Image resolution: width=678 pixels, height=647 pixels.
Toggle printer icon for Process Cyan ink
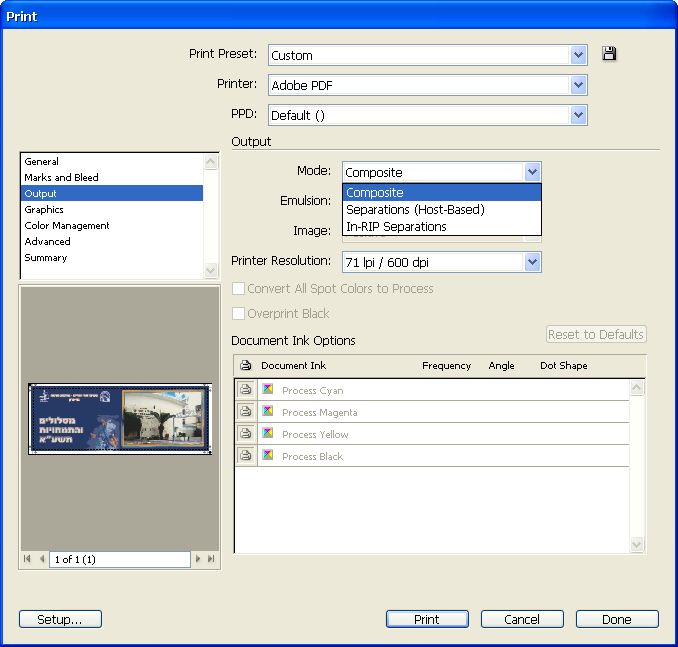coord(245,390)
